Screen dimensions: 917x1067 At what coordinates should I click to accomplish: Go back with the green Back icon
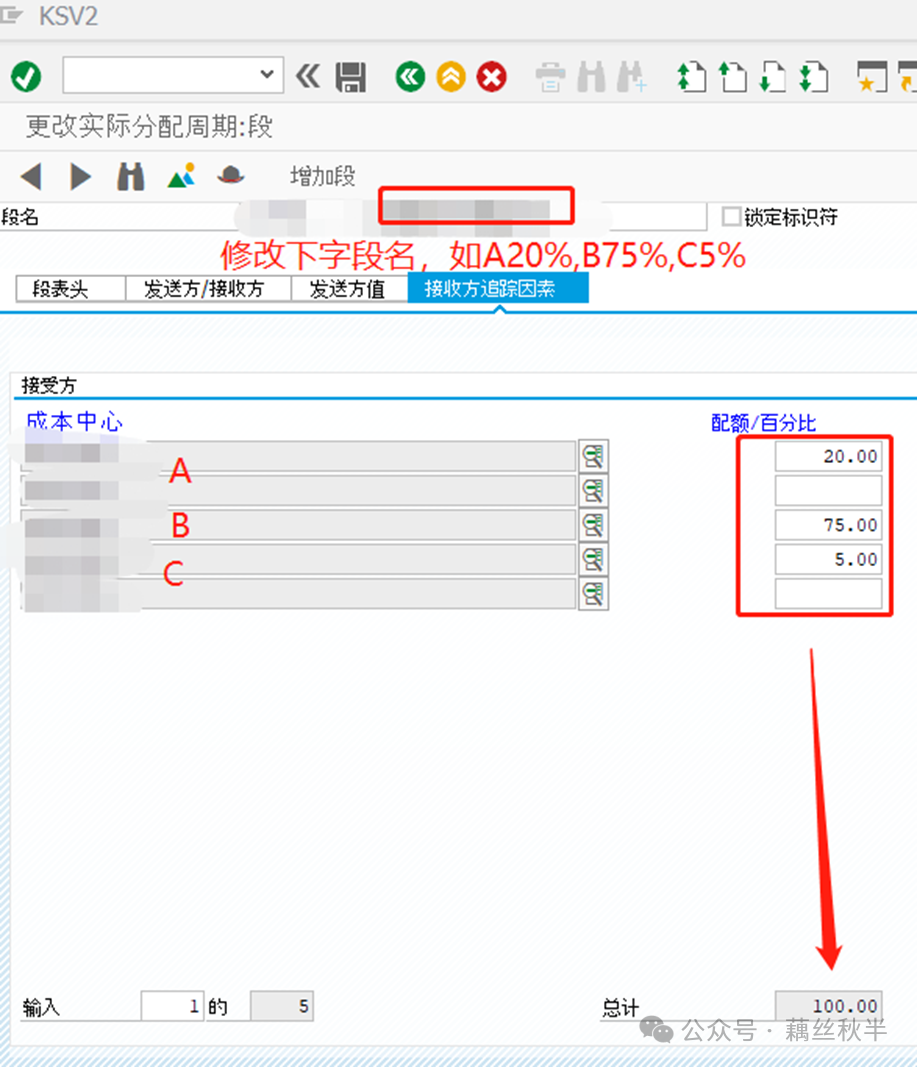click(410, 77)
